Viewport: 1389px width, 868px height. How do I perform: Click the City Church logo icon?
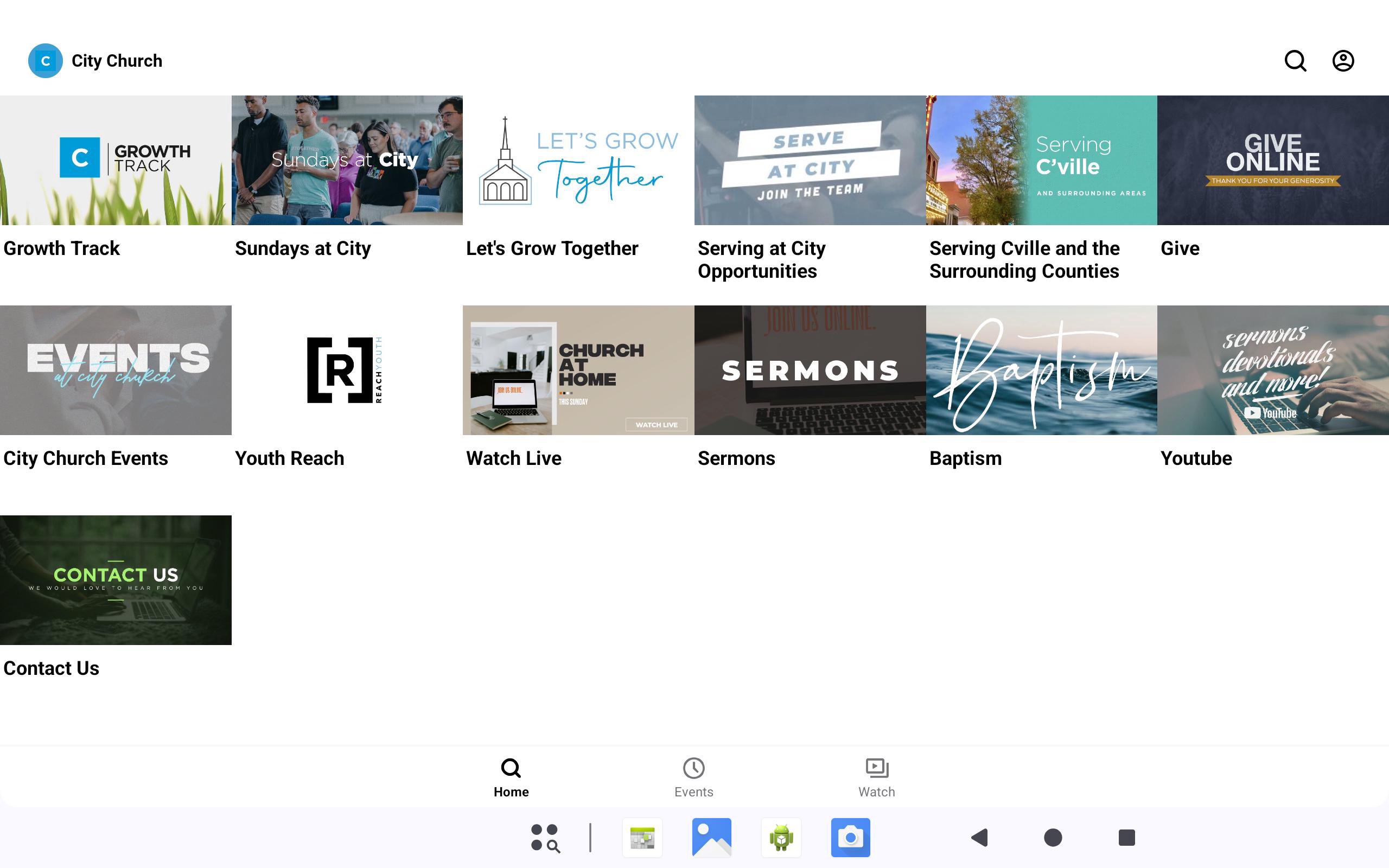point(46,61)
